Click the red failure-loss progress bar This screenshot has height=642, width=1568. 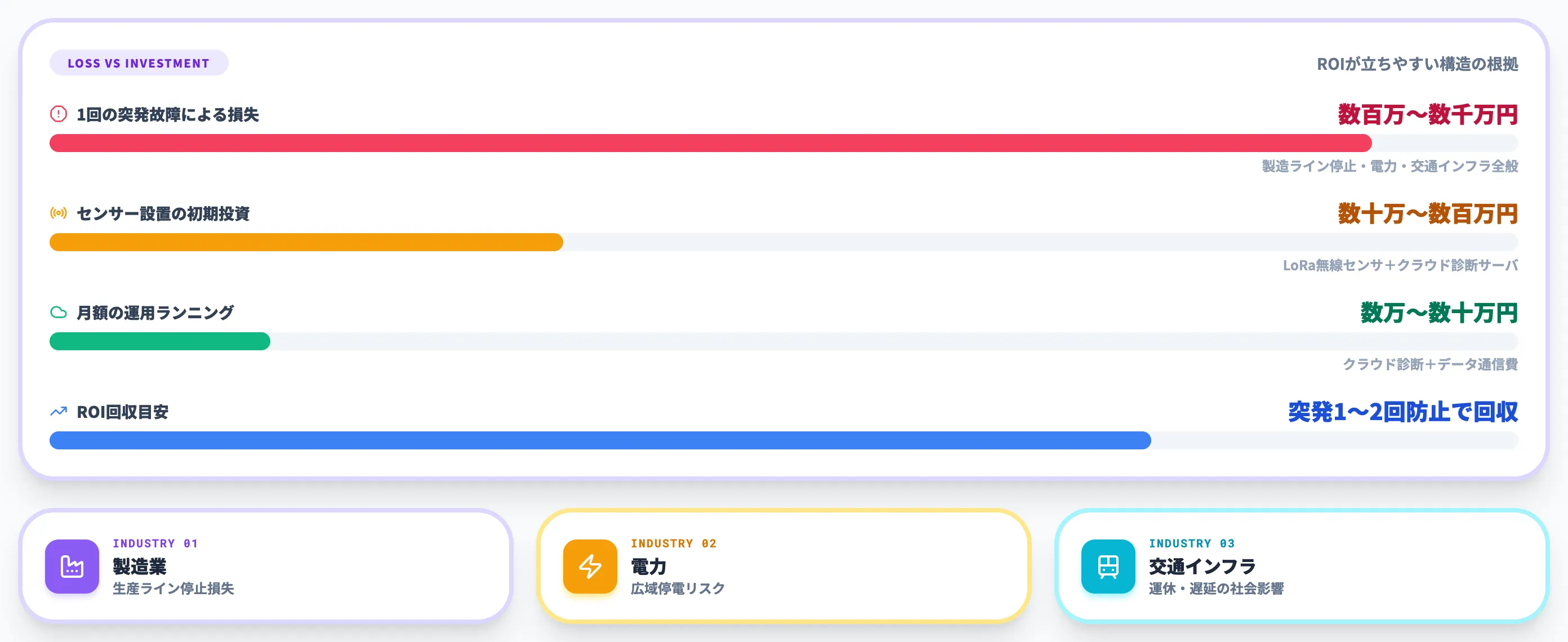click(783, 143)
